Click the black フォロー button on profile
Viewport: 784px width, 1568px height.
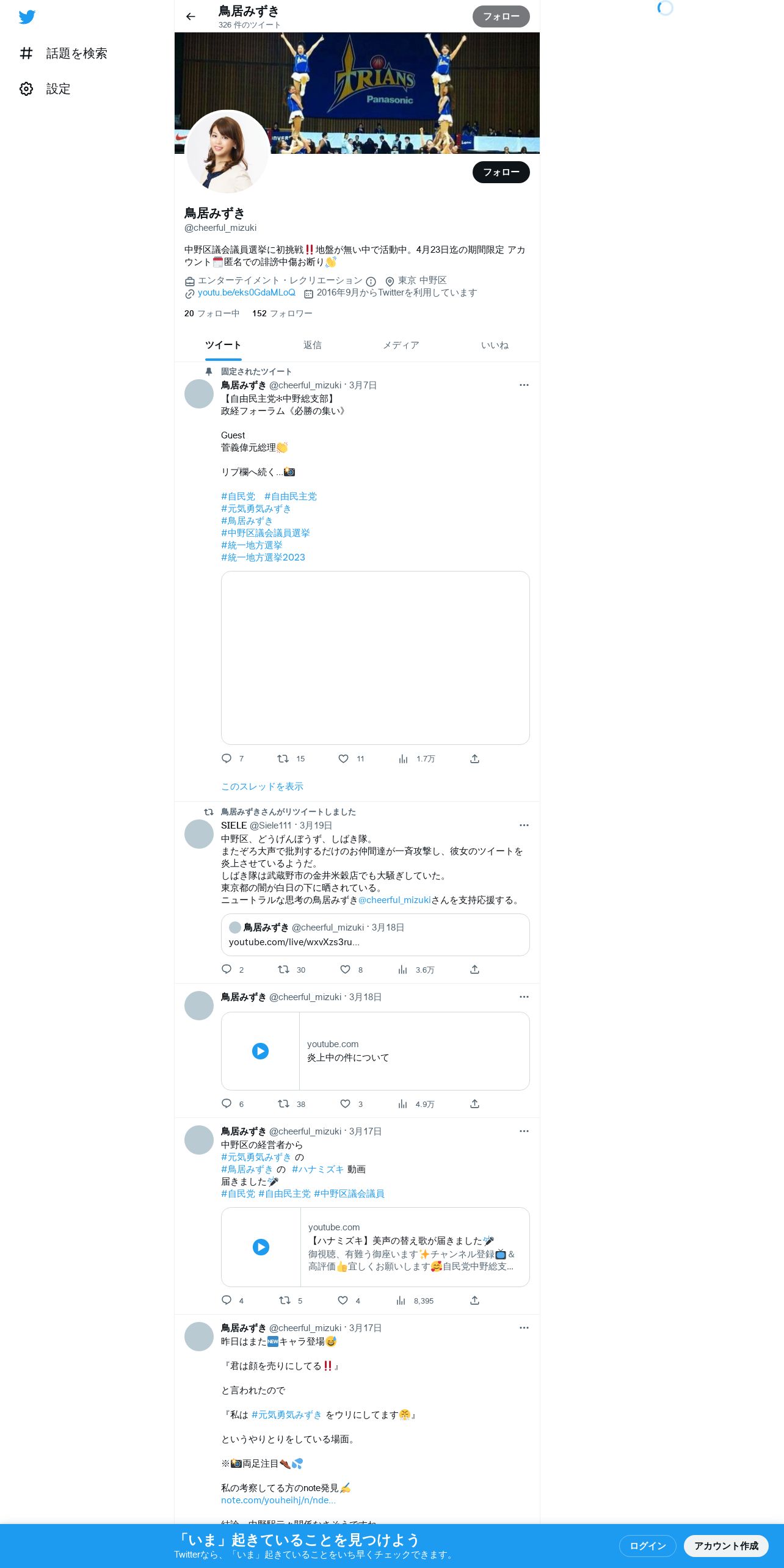tap(501, 172)
